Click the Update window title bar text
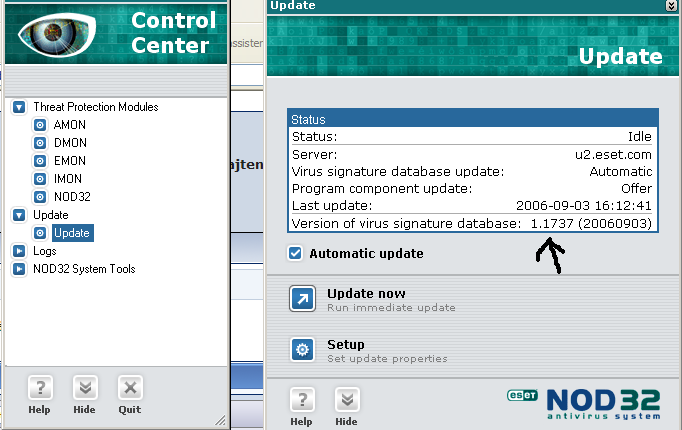 293,5
